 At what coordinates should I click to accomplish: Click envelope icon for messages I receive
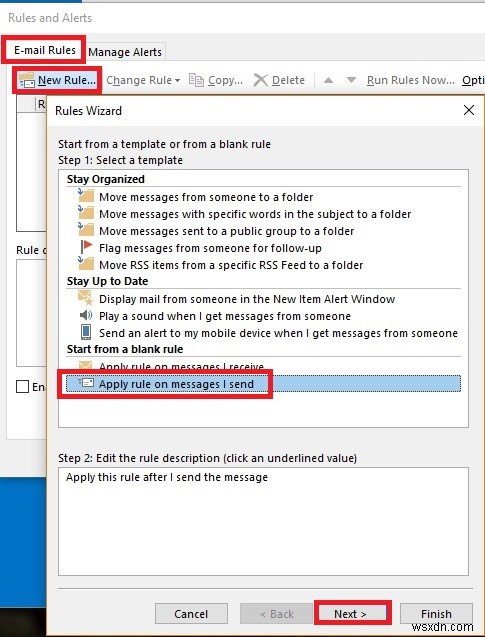85,365
